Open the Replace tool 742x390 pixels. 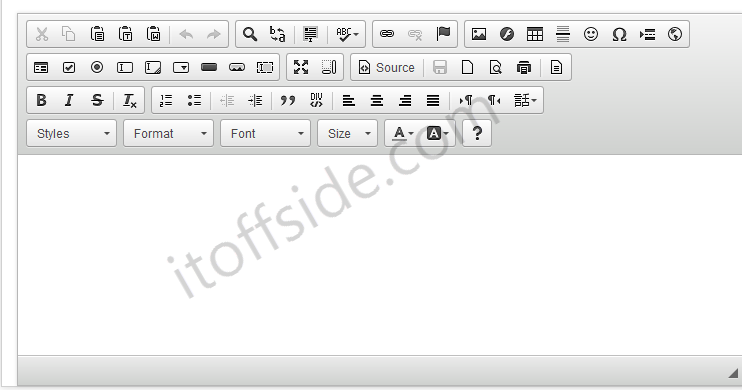tap(278, 34)
